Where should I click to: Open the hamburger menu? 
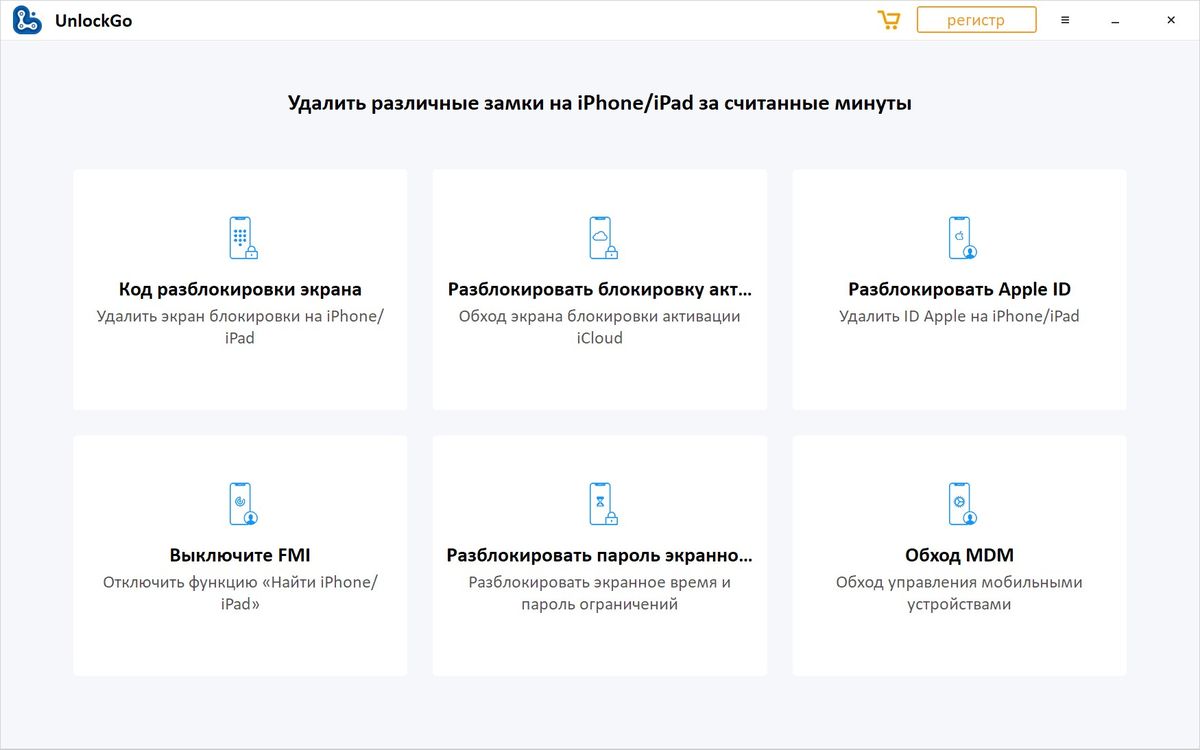(1065, 19)
